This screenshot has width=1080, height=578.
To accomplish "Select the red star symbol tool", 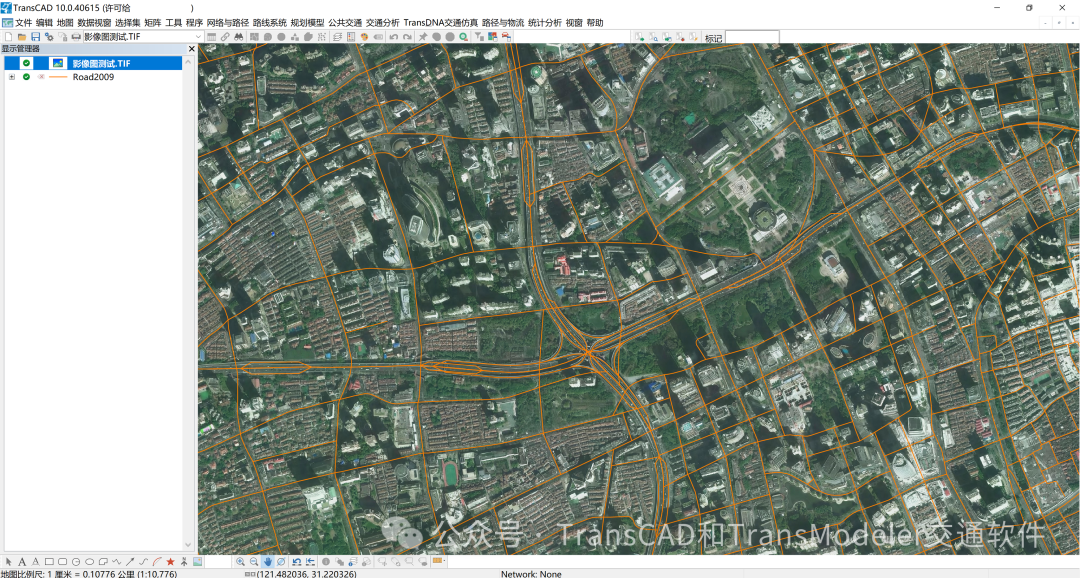I will (x=170, y=562).
